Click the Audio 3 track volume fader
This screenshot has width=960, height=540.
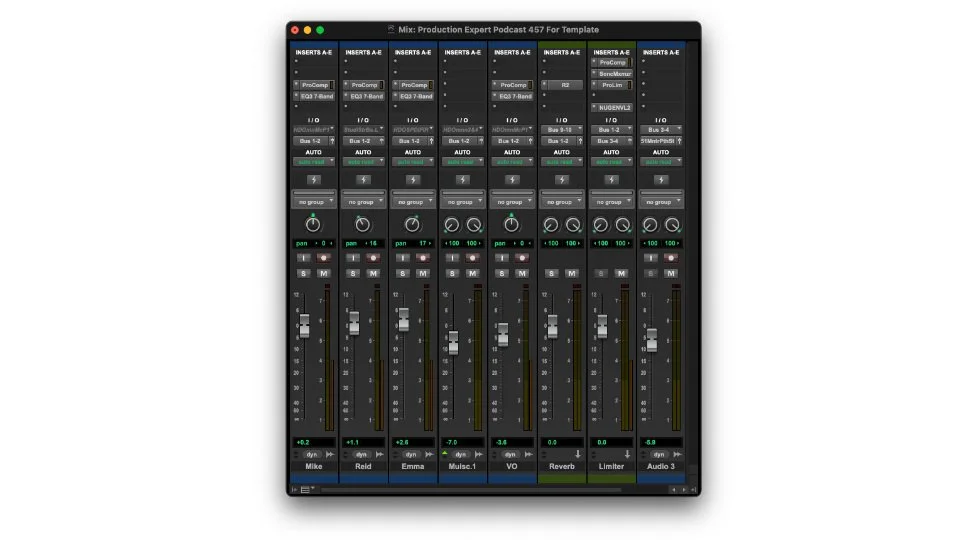(x=651, y=339)
